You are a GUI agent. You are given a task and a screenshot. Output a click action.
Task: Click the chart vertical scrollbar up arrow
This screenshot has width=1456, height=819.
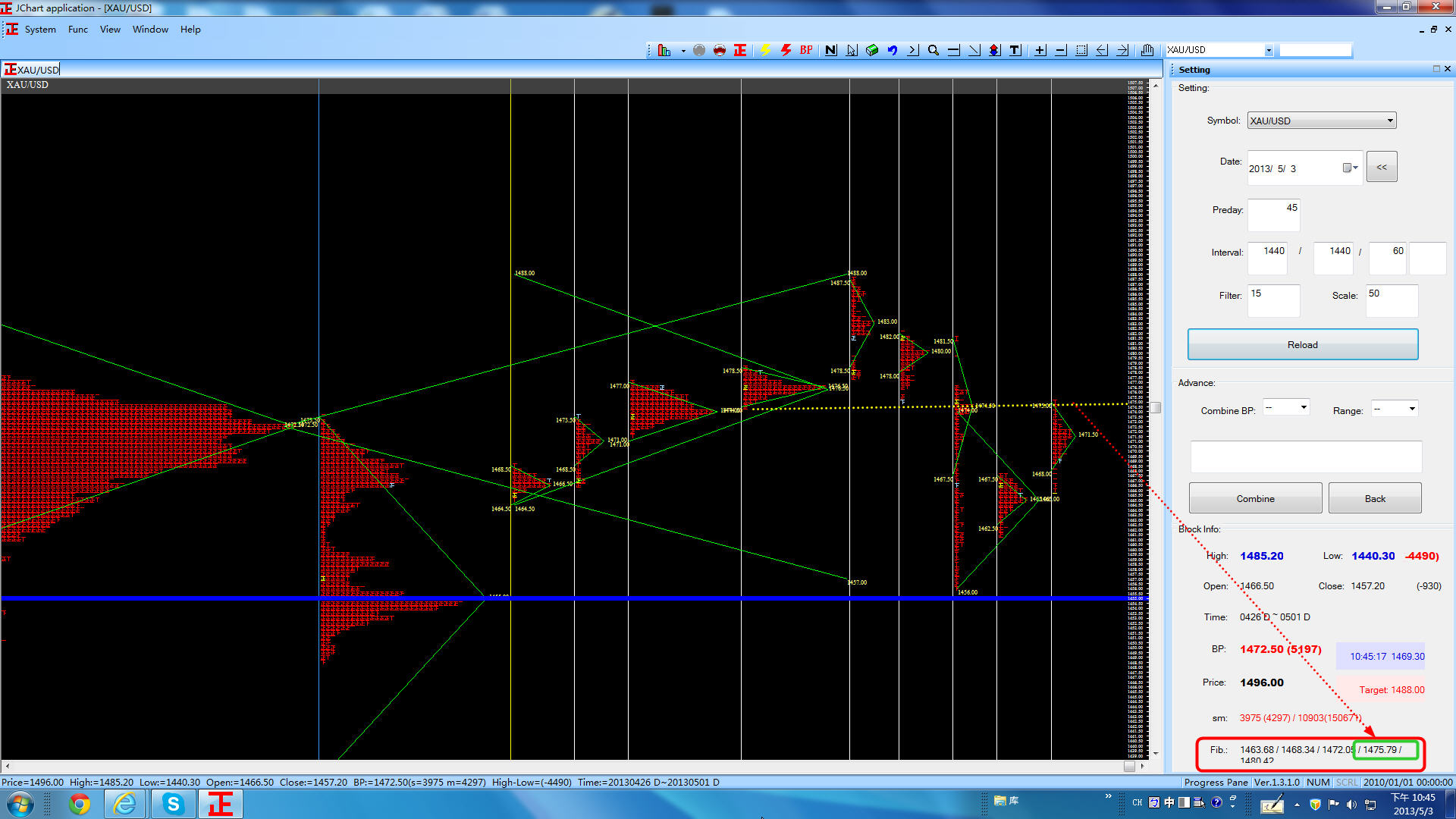[x=1156, y=85]
